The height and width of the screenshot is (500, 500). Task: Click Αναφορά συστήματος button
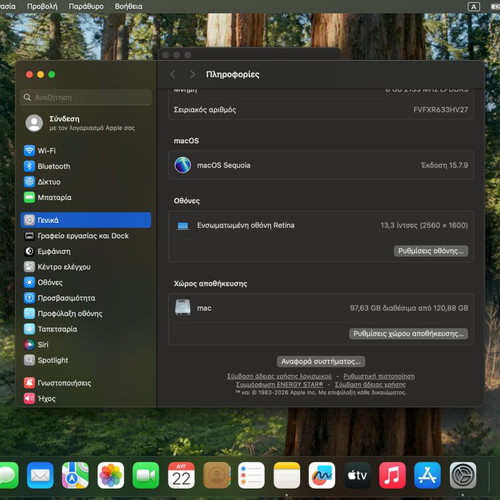[321, 361]
